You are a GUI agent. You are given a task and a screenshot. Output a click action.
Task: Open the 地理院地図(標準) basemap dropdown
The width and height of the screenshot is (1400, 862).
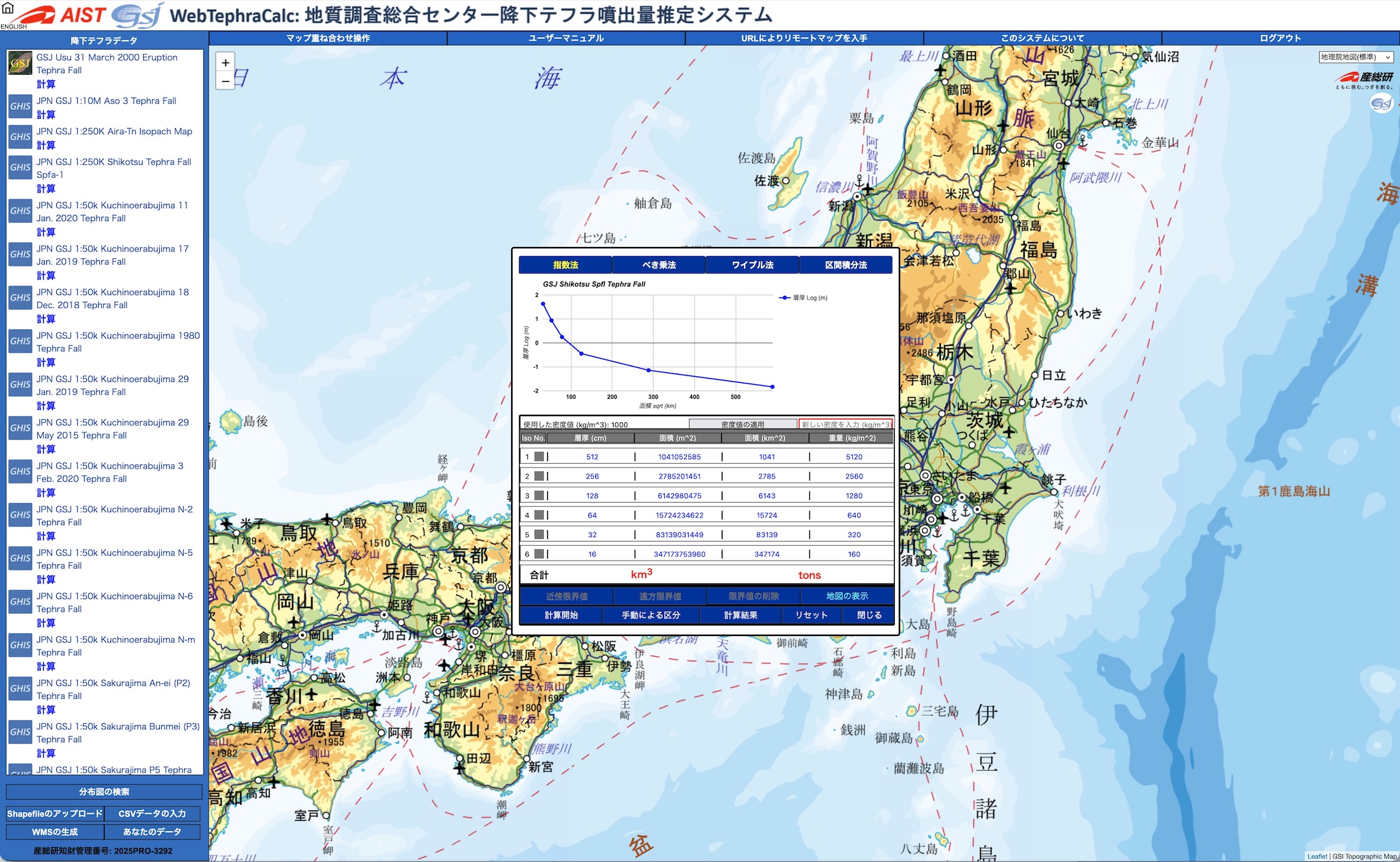(1355, 57)
